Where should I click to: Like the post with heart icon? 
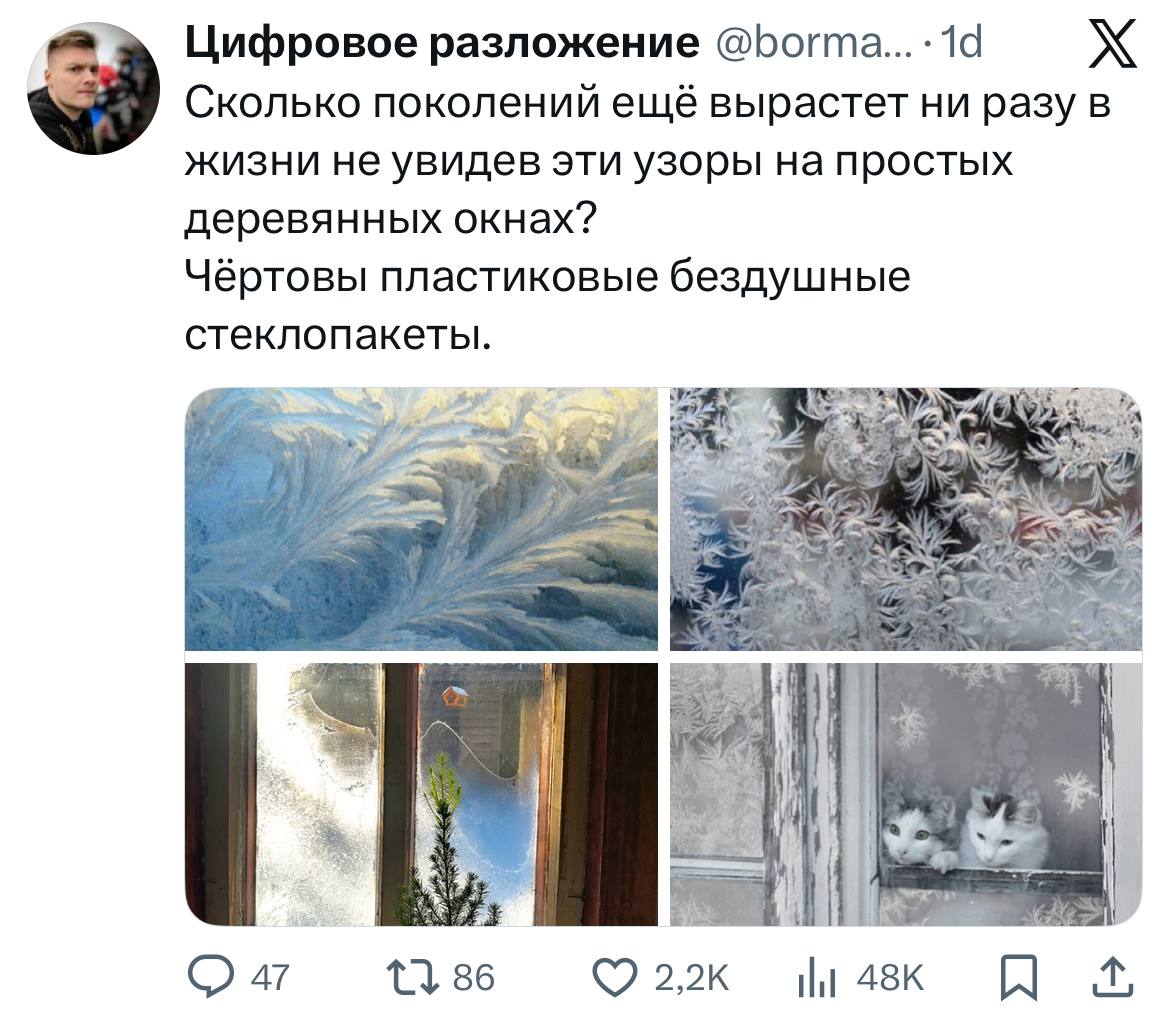(x=615, y=977)
